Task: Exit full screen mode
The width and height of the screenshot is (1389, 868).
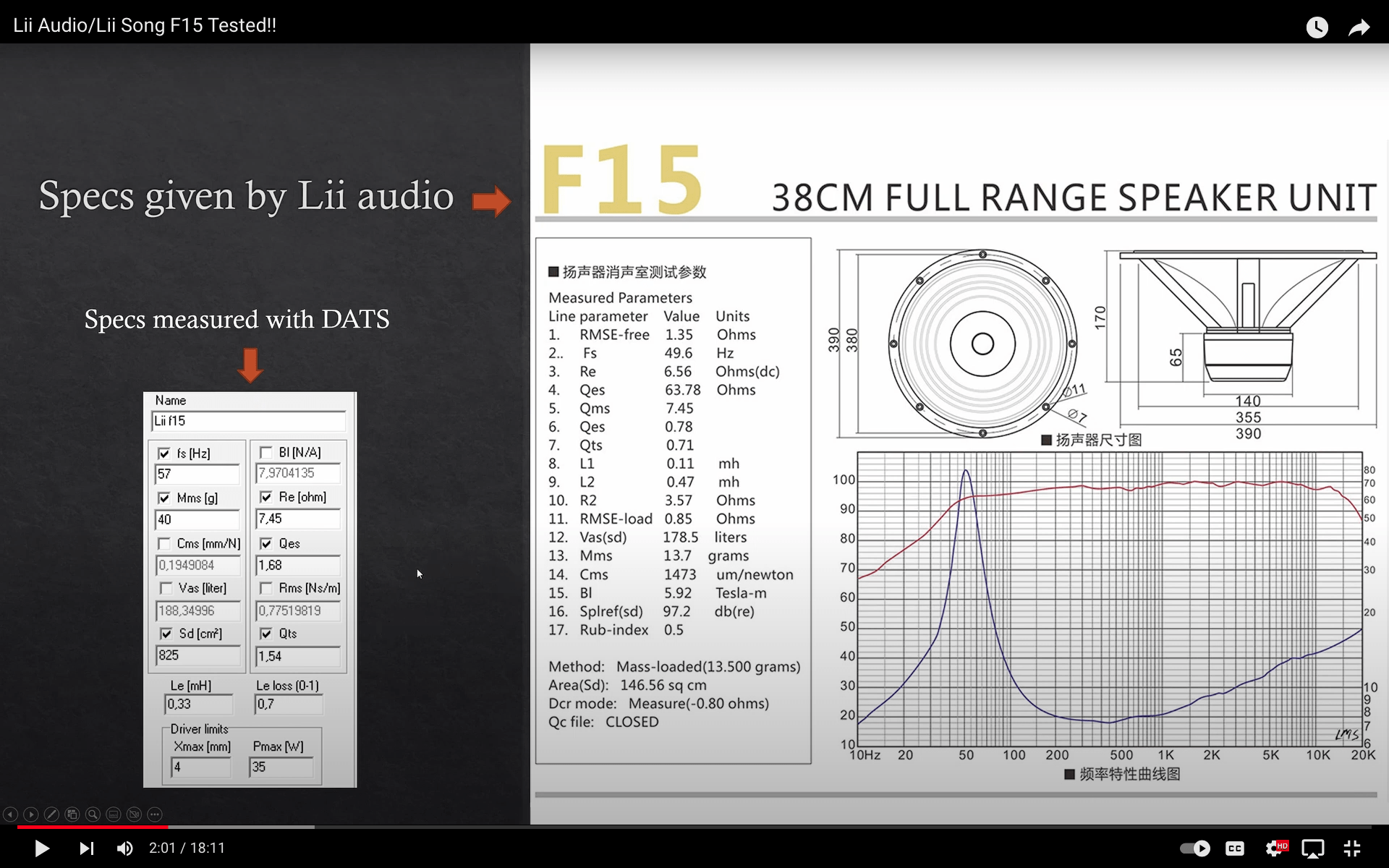Action: point(1352,848)
